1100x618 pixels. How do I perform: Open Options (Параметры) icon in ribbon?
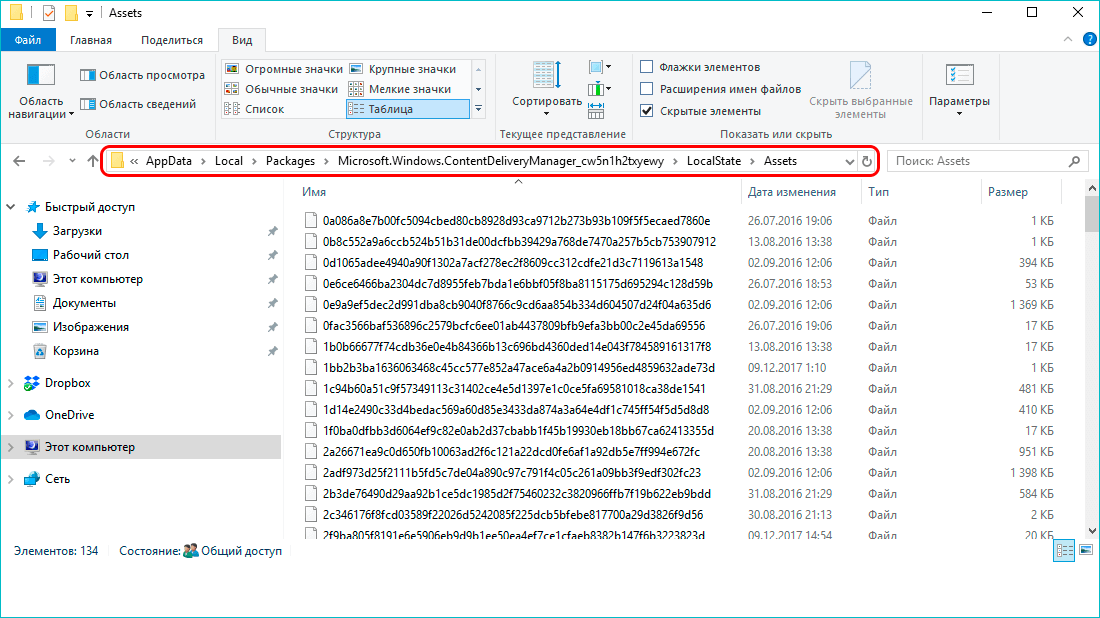(958, 78)
